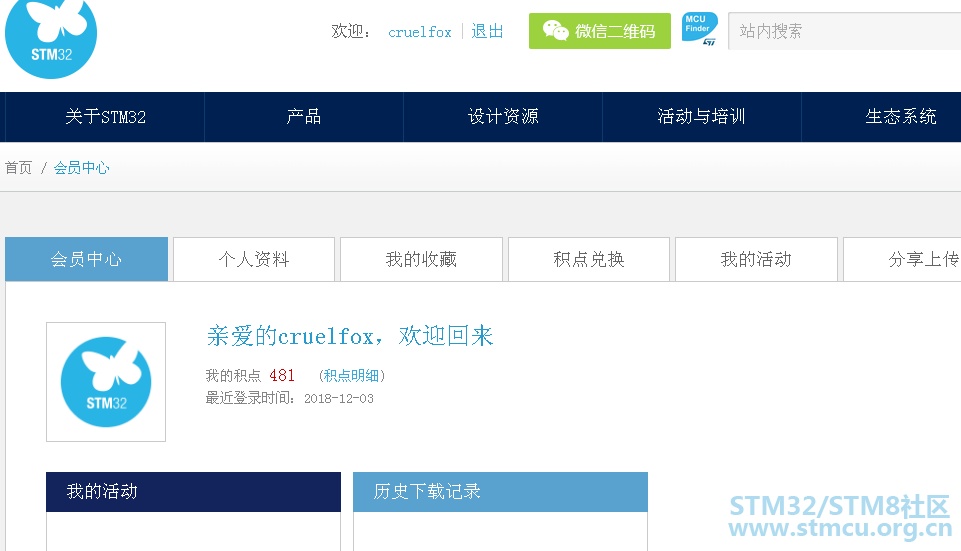Click the 481 points value
The height and width of the screenshot is (551, 961).
click(x=282, y=376)
